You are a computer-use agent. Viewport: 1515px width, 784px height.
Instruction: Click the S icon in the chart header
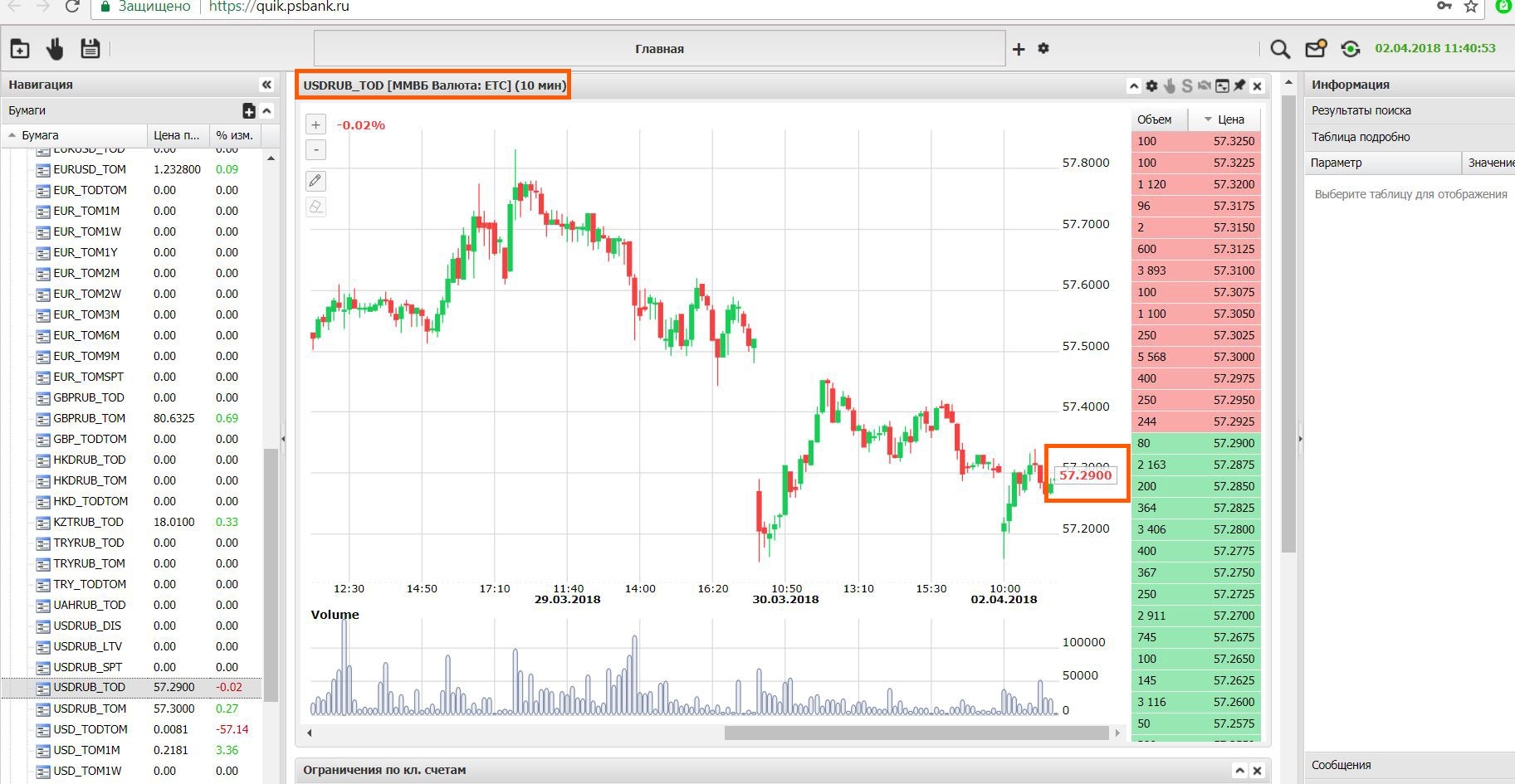tap(1186, 85)
